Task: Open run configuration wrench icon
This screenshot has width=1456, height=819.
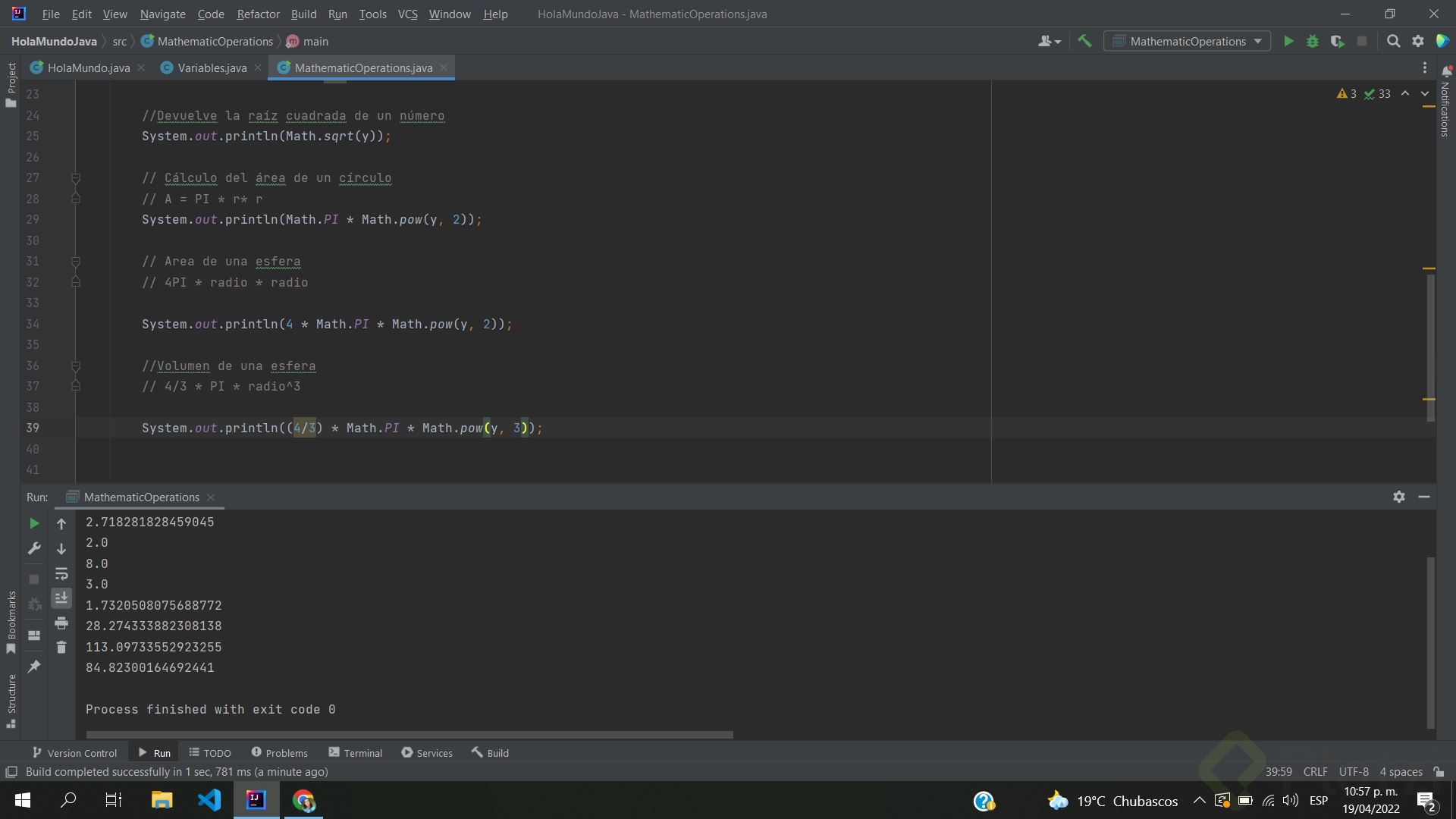Action: point(34,548)
